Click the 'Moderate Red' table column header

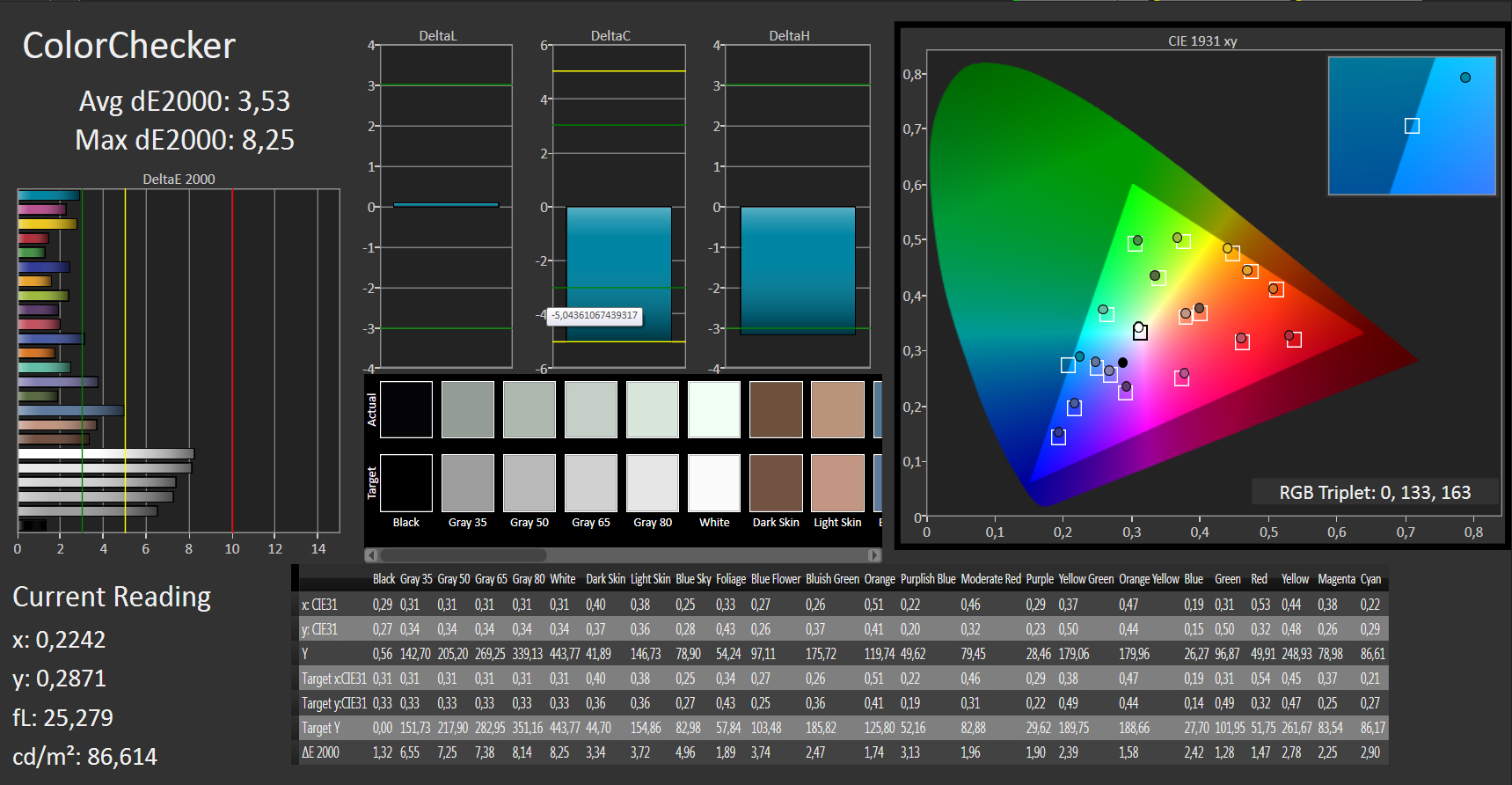pyautogui.click(x=990, y=579)
